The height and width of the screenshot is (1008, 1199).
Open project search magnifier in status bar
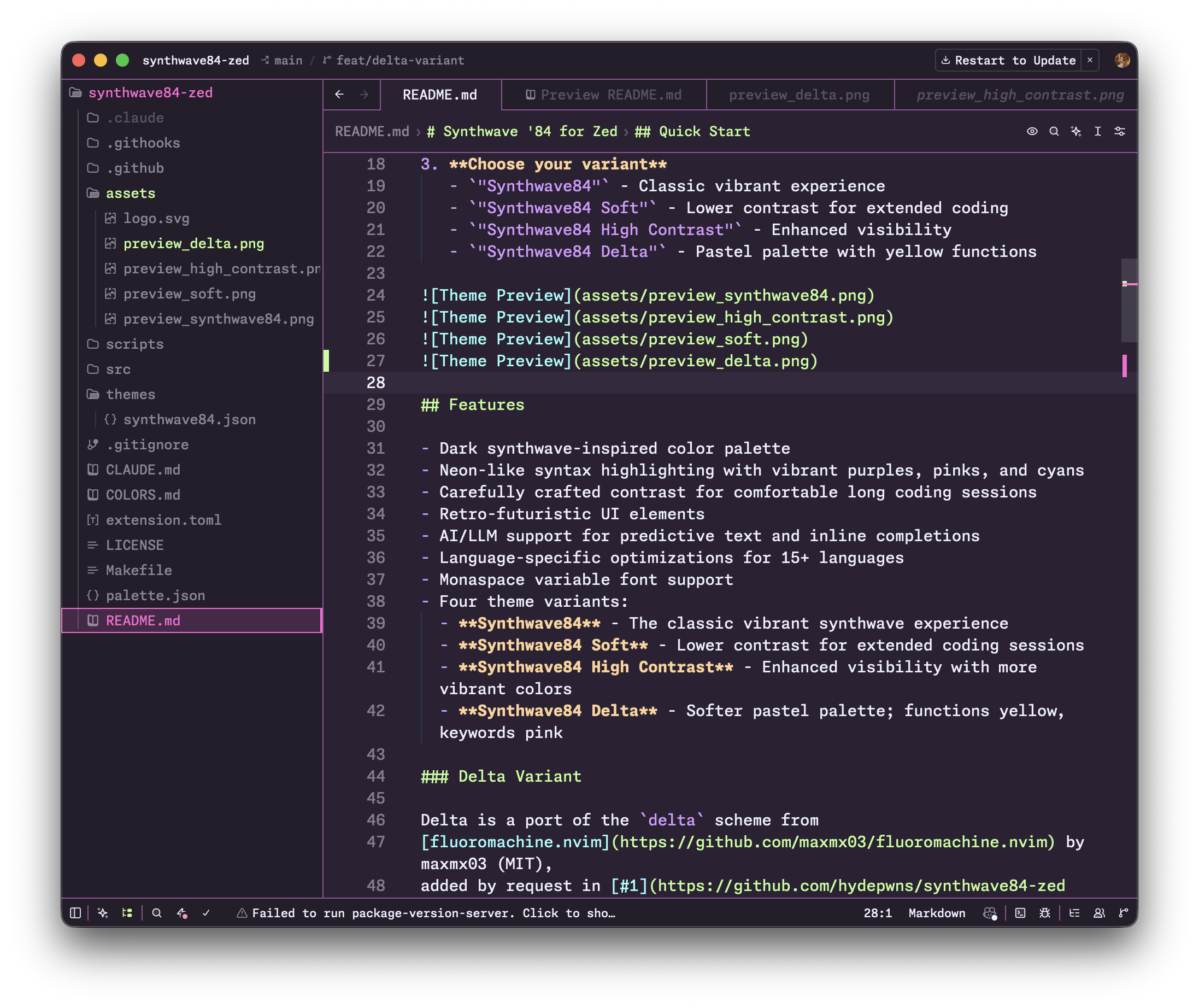tap(156, 913)
